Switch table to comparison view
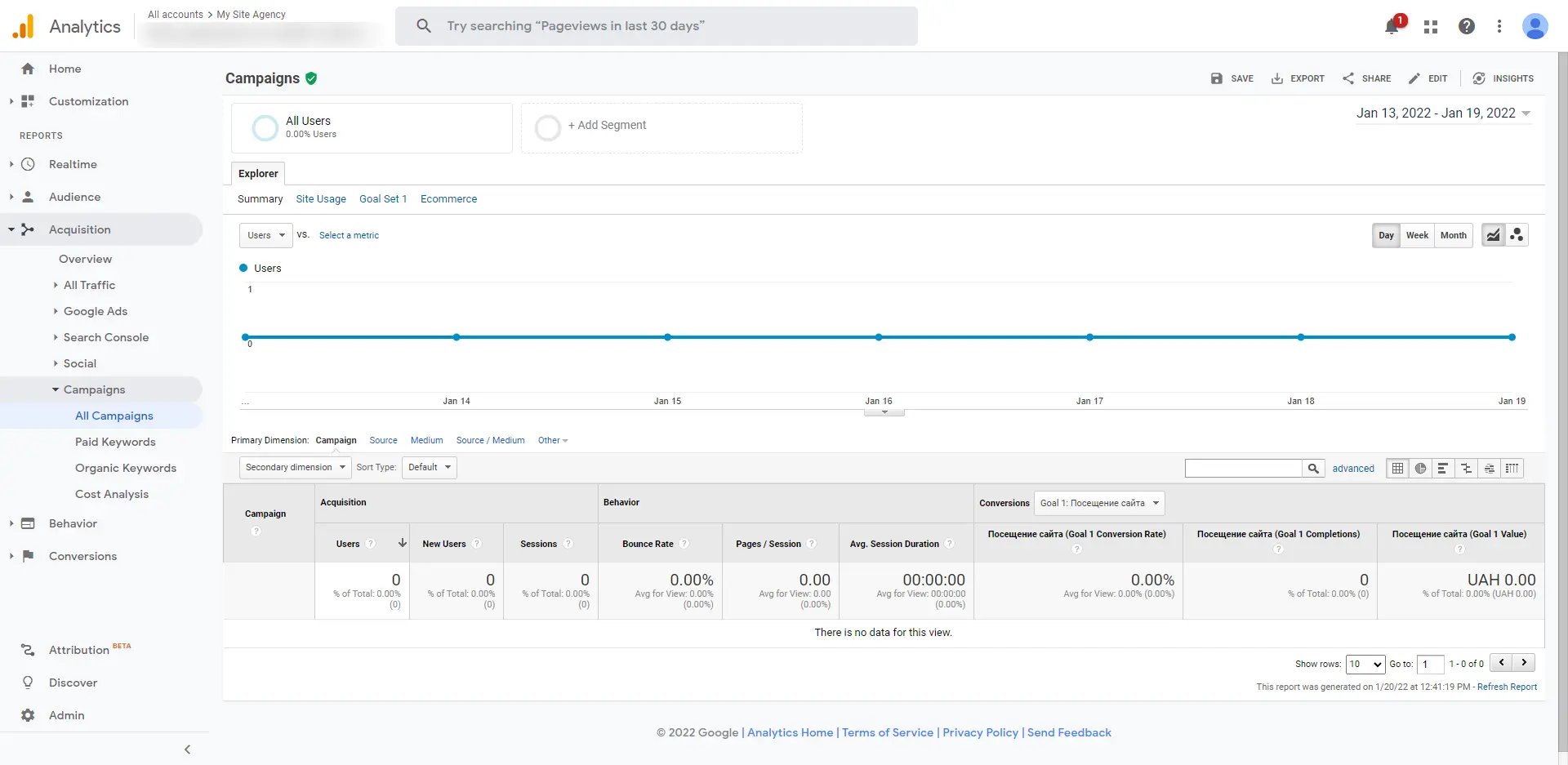 pos(1467,468)
